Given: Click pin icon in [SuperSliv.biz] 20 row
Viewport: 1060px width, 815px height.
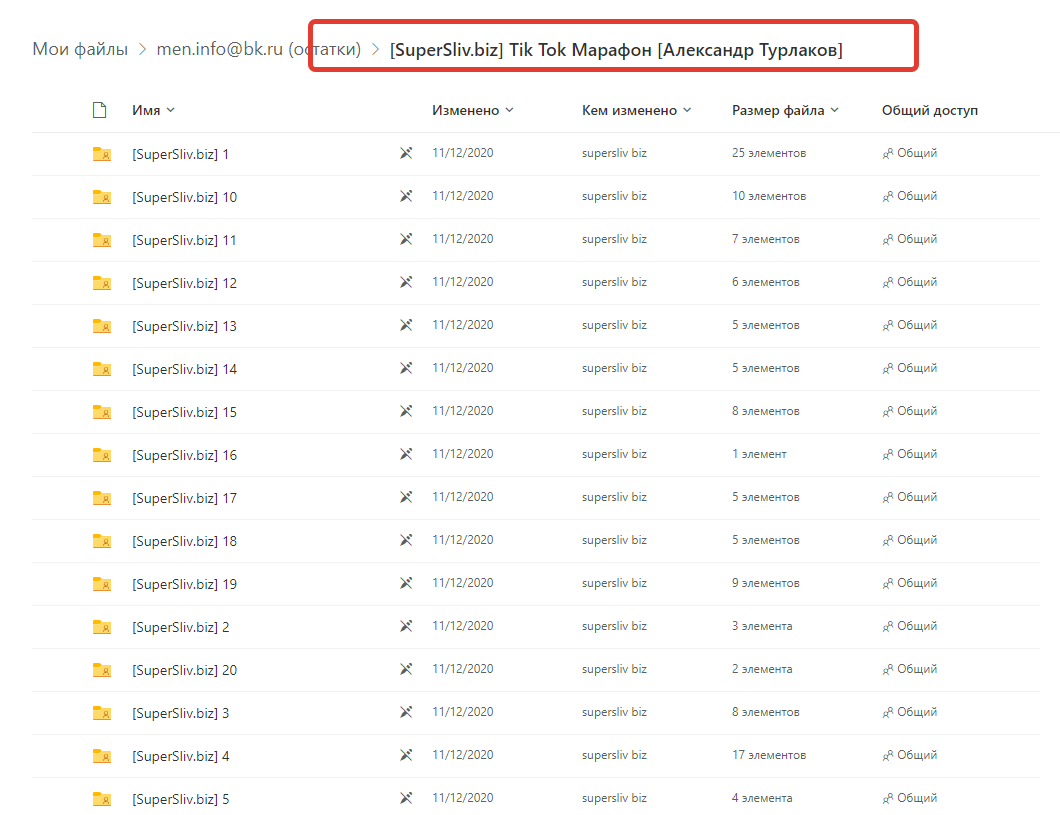Looking at the screenshot, I should point(406,669).
